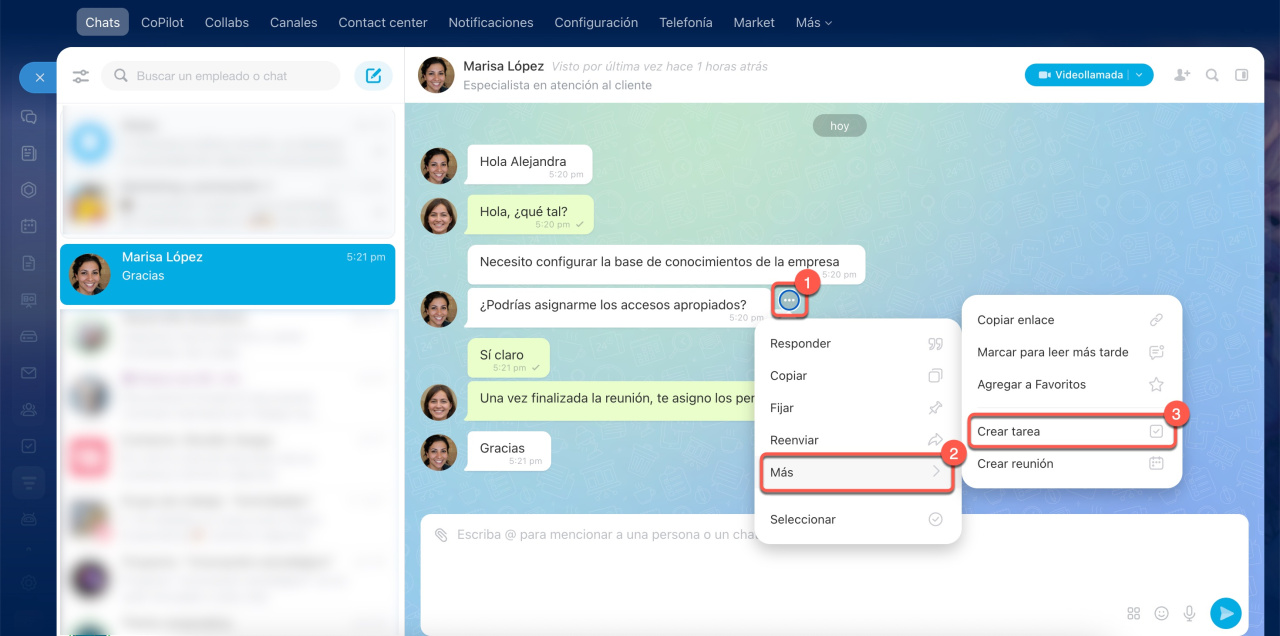Viewport: 1280px width, 636px height.
Task: Click the attach file paperclip icon
Action: (441, 535)
